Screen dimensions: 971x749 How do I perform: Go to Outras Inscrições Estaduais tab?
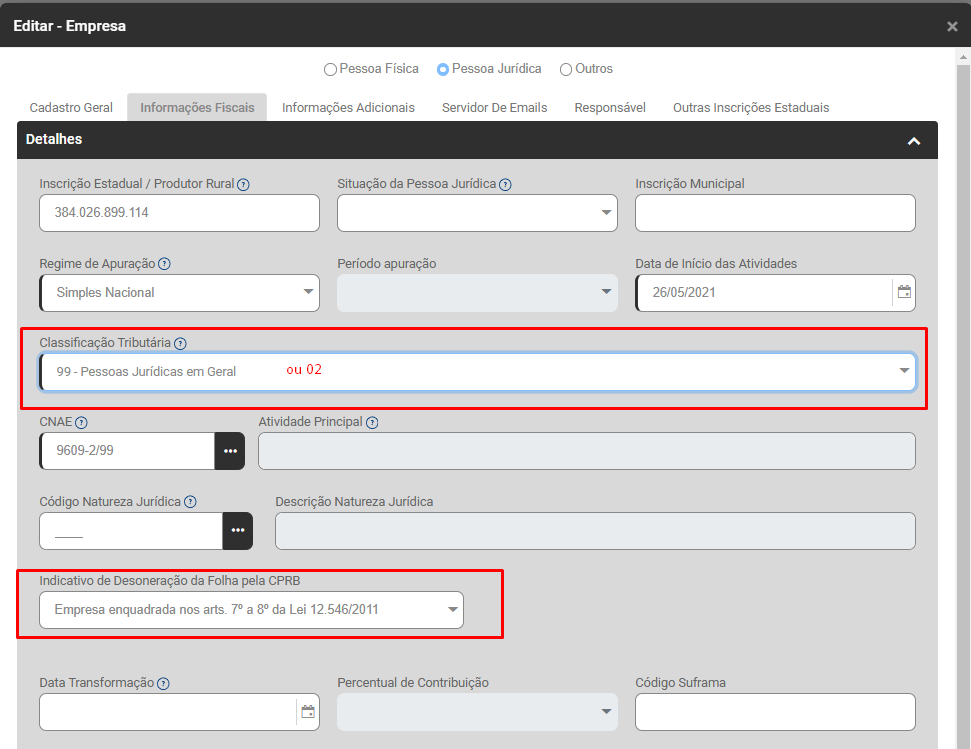coord(751,107)
